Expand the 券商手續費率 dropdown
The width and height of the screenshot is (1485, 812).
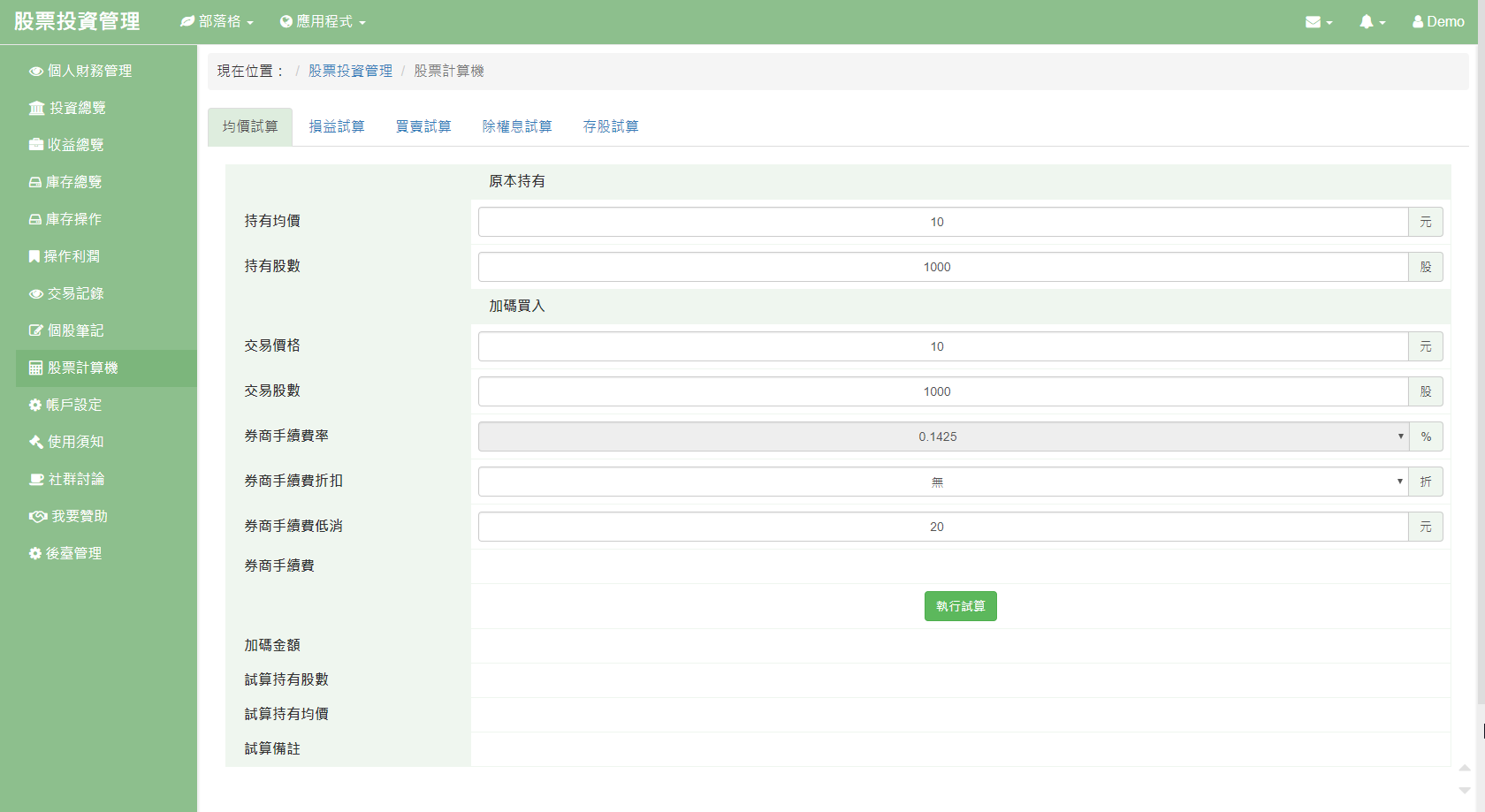[x=942, y=436]
